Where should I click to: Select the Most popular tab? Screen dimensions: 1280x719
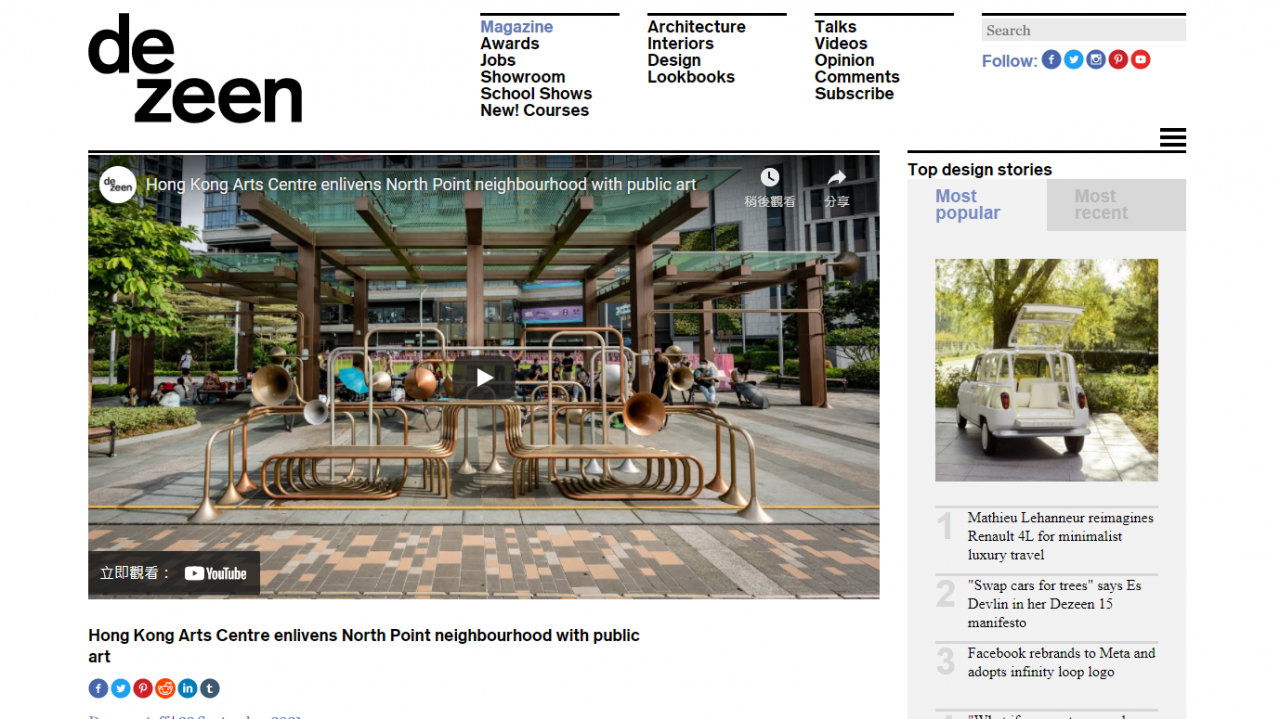click(x=967, y=205)
